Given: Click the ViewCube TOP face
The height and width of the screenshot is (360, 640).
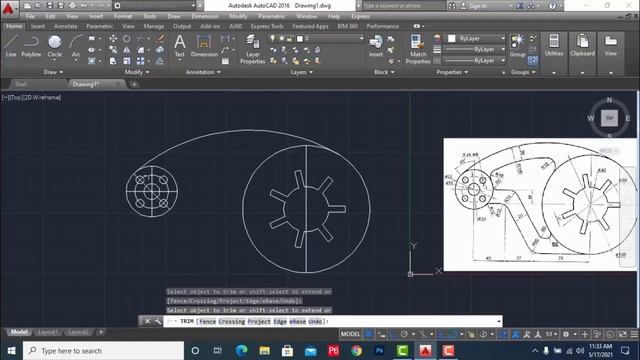Looking at the screenshot, I should 609,118.
